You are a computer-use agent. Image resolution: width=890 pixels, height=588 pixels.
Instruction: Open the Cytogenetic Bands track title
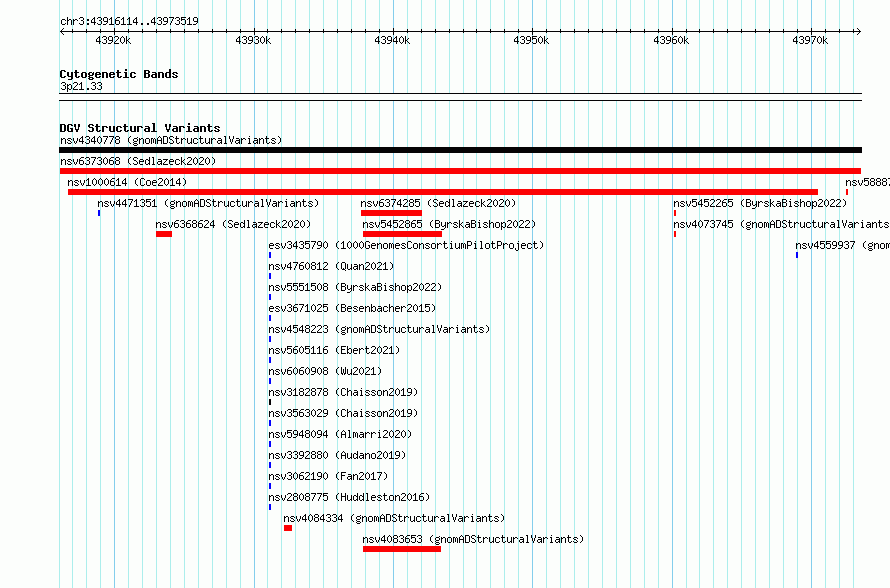tap(119, 74)
